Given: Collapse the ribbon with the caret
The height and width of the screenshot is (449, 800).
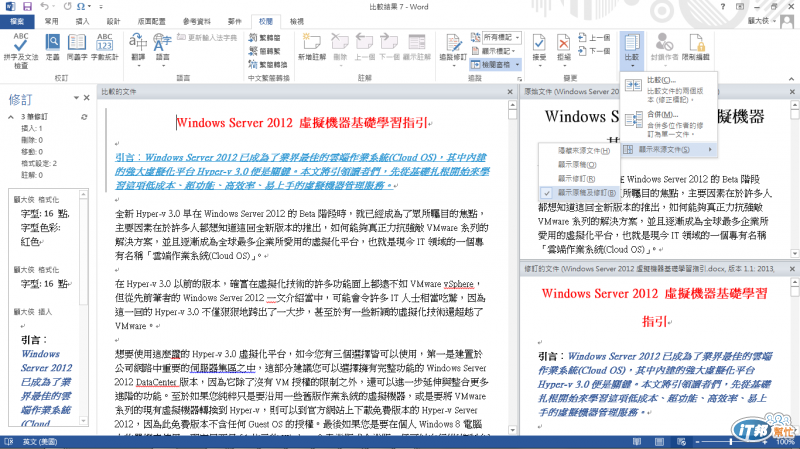Looking at the screenshot, I should pos(791,79).
